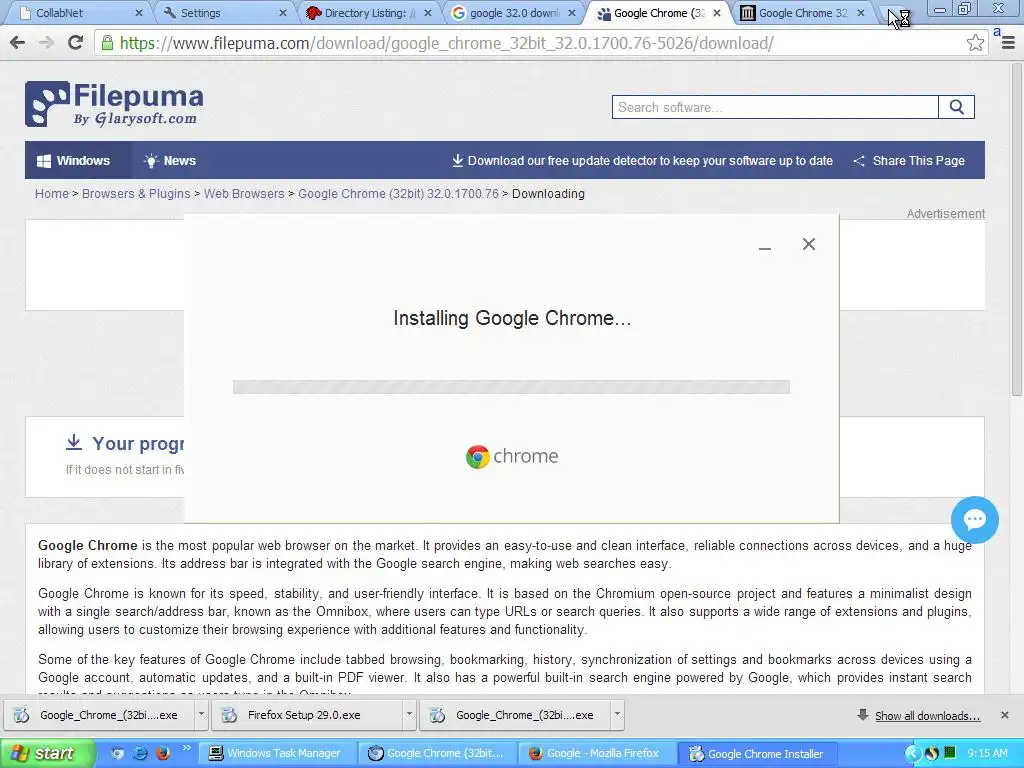Click the Search software input field
1024x768 pixels.
(x=775, y=107)
